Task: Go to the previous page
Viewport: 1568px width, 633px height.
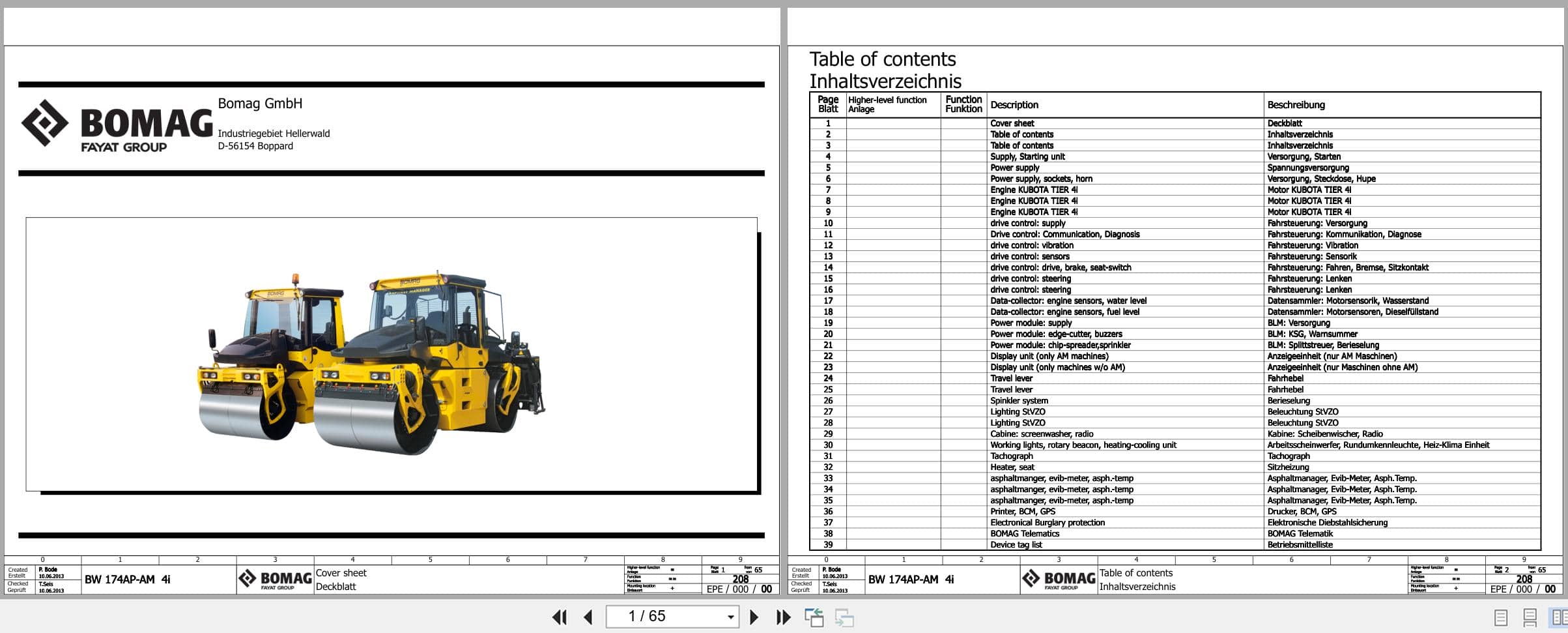Action: [588, 617]
